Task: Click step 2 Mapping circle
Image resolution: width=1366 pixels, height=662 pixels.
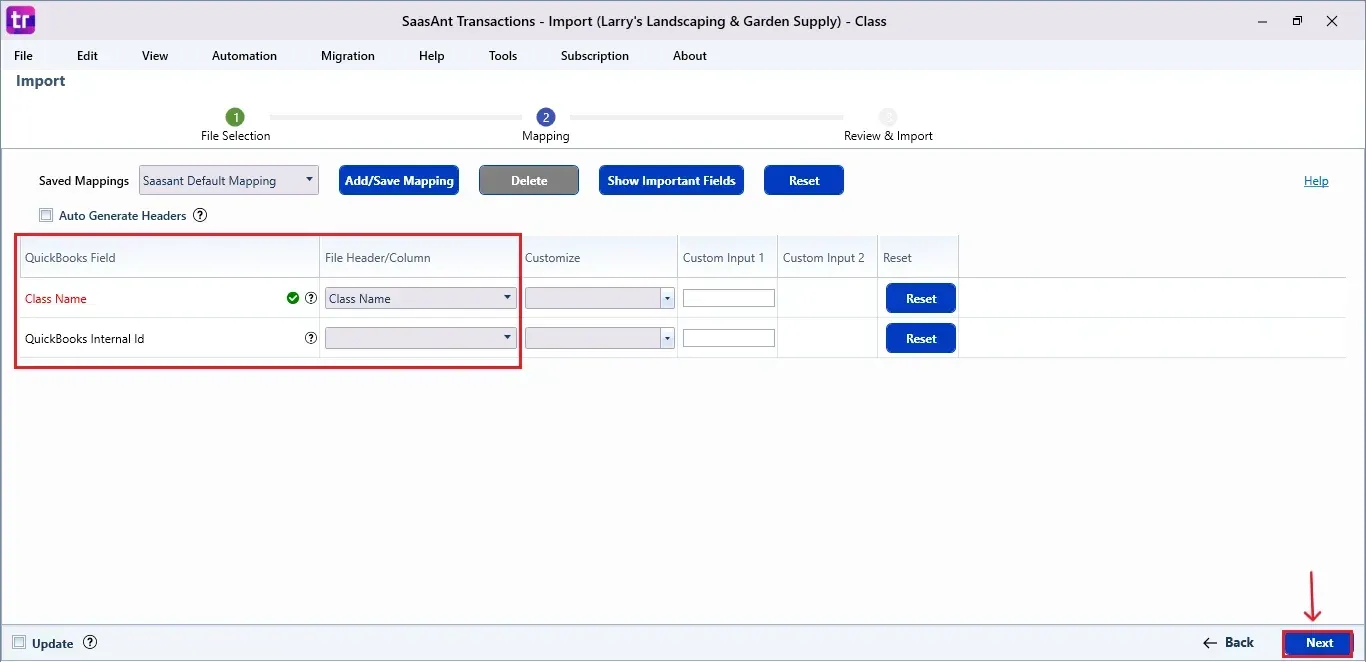Action: pos(546,117)
